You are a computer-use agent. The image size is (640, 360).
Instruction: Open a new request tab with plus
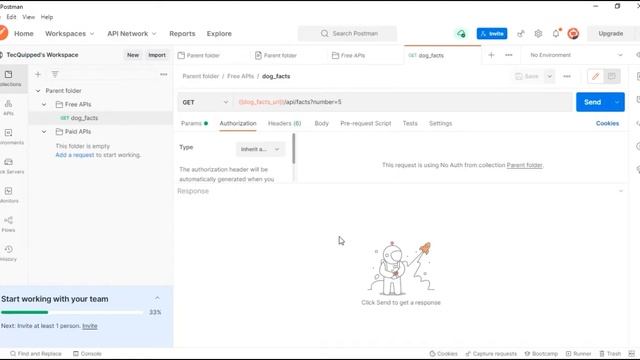point(491,55)
